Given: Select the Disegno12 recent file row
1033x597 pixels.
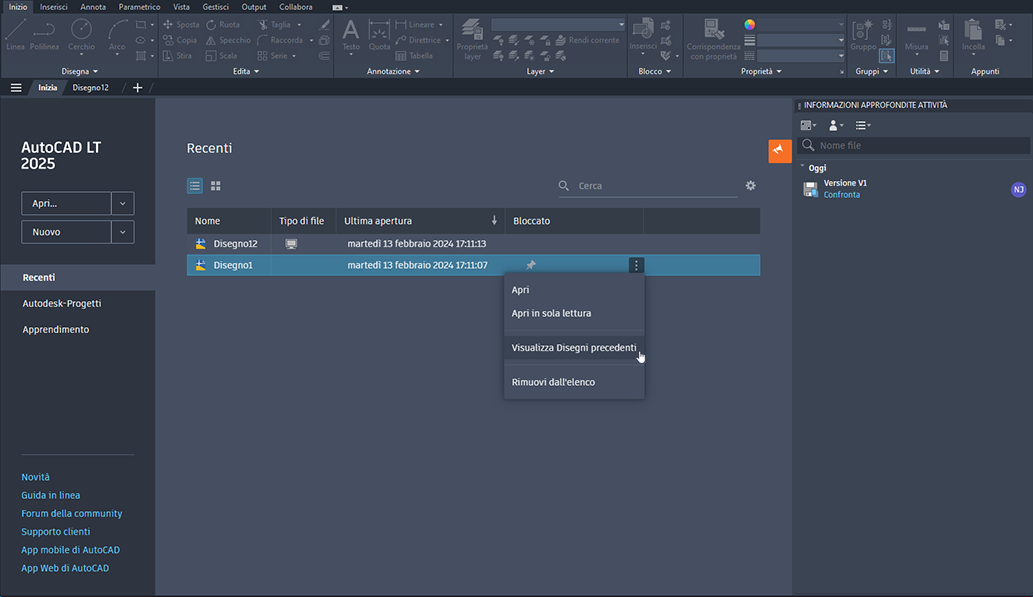Looking at the screenshot, I should tap(473, 244).
